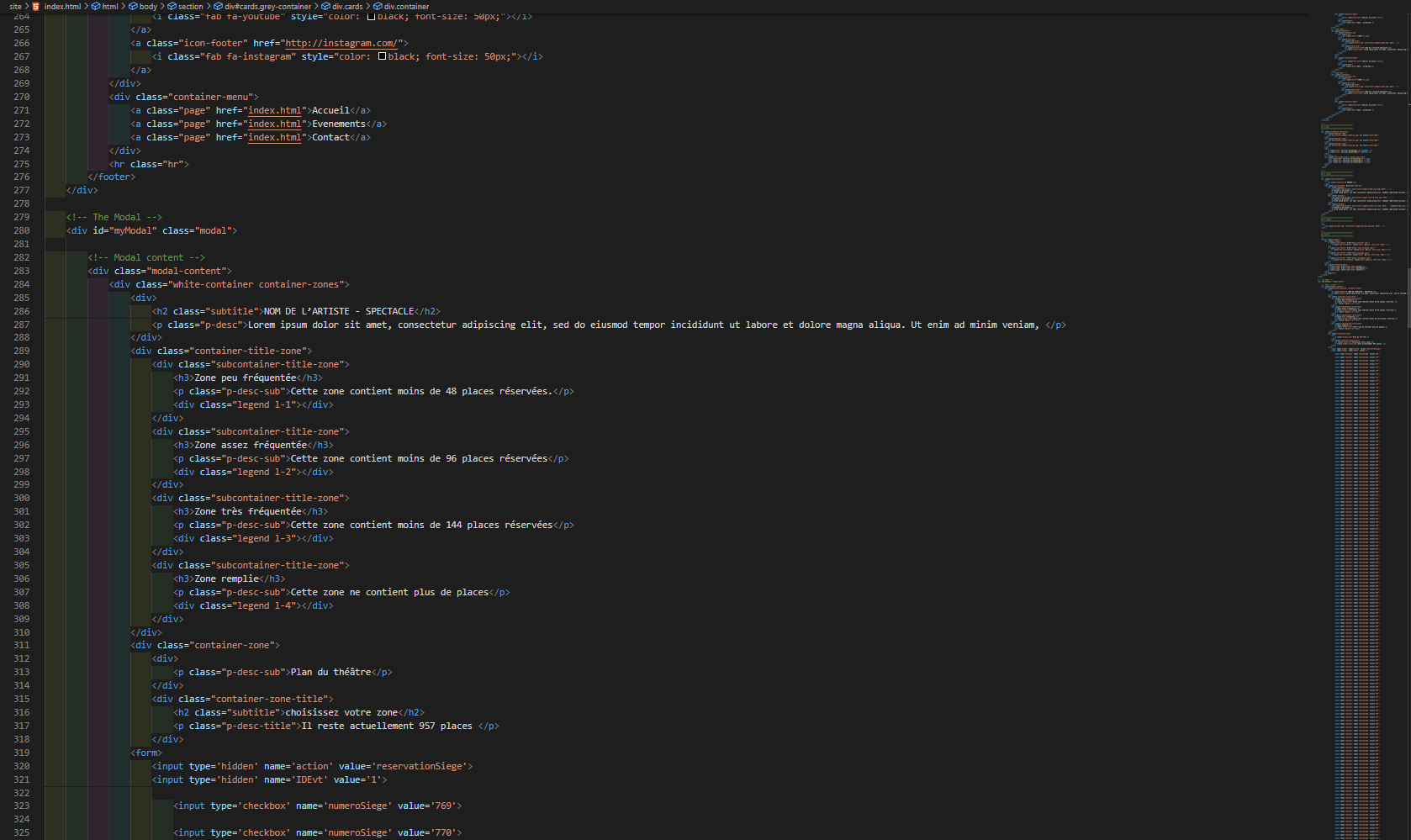
Task: Click line number 280 in the gutter
Action: (21, 230)
